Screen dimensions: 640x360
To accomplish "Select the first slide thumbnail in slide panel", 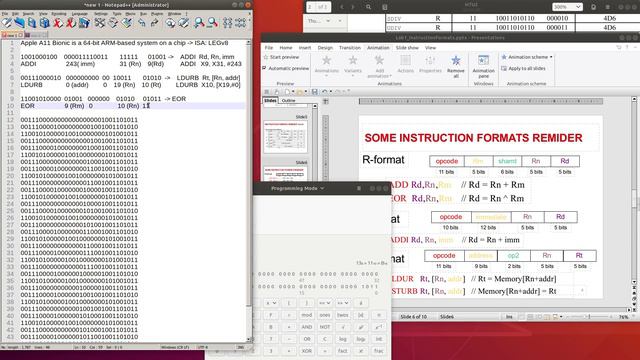I will click(285, 137).
